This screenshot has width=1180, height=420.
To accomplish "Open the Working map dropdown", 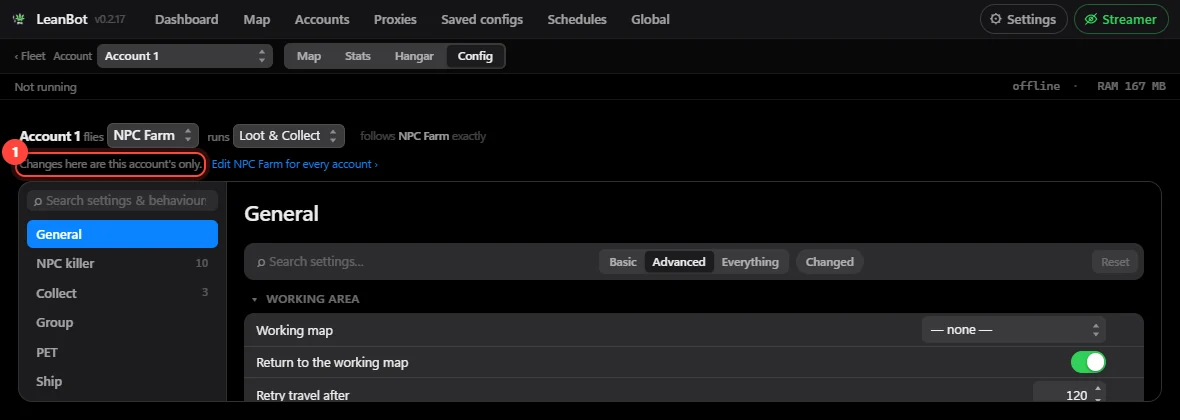I will tap(1016, 330).
